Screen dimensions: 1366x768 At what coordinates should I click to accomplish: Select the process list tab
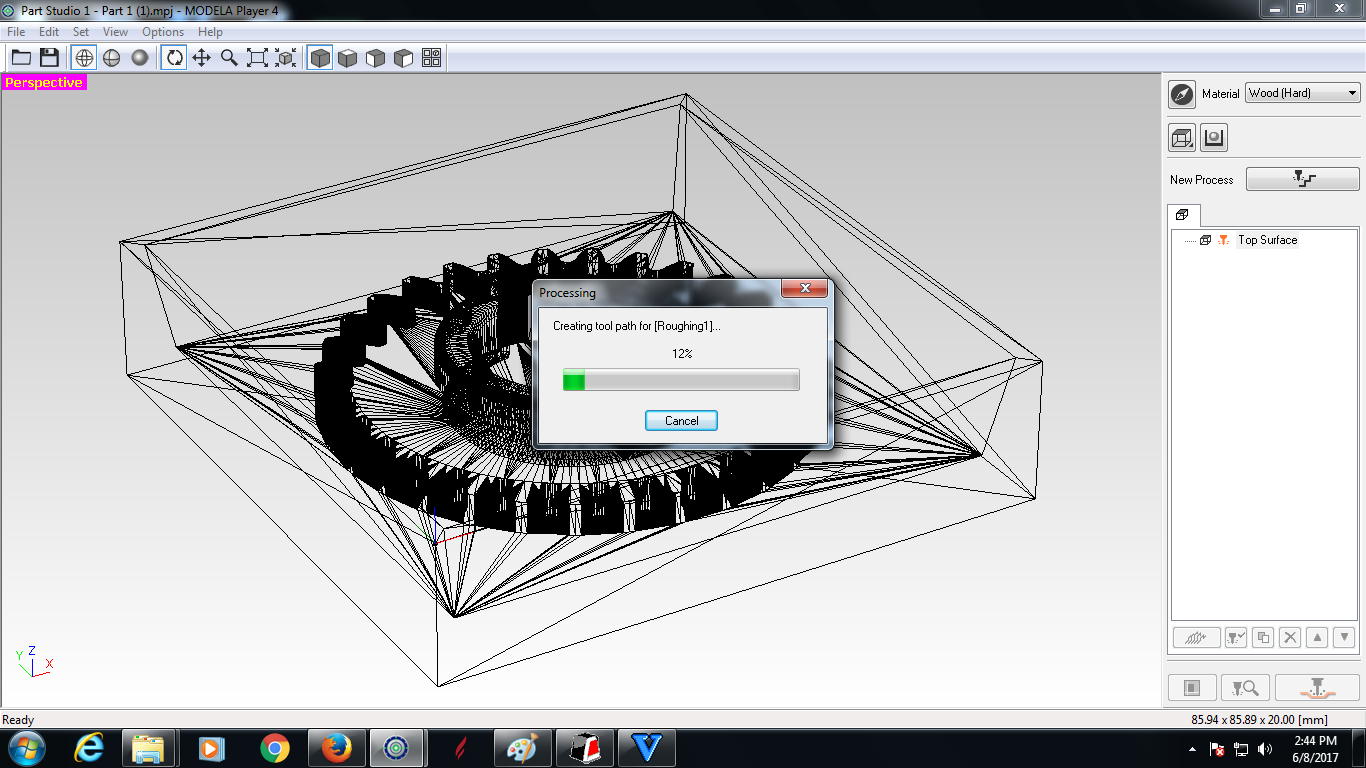click(x=1183, y=215)
